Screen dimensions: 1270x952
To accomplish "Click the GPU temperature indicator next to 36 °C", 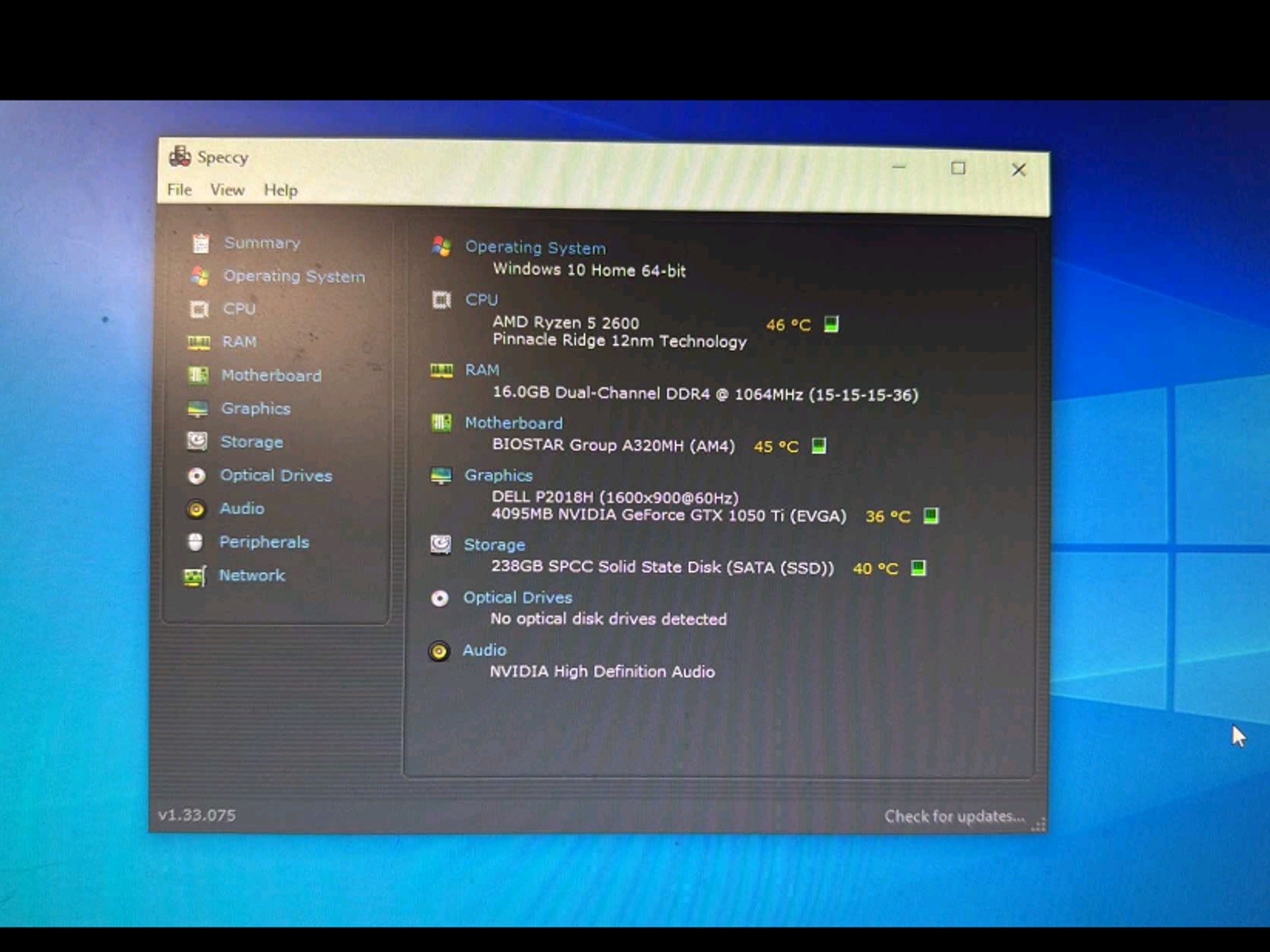I will (x=931, y=516).
